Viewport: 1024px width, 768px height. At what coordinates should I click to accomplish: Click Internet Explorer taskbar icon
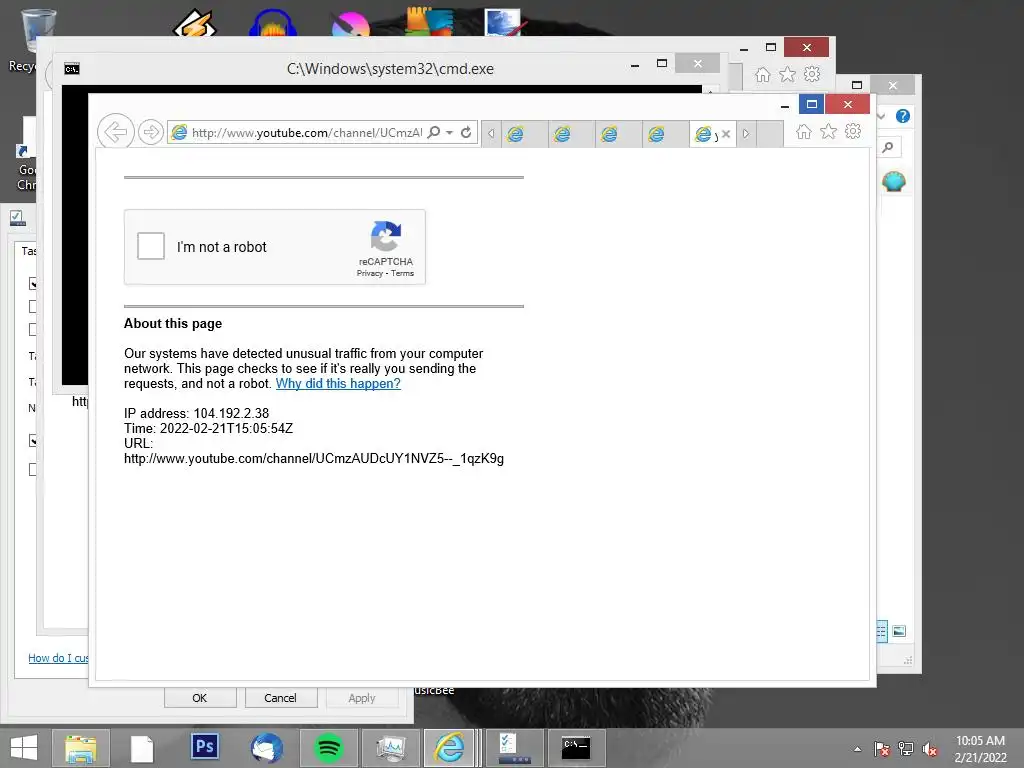tap(449, 748)
